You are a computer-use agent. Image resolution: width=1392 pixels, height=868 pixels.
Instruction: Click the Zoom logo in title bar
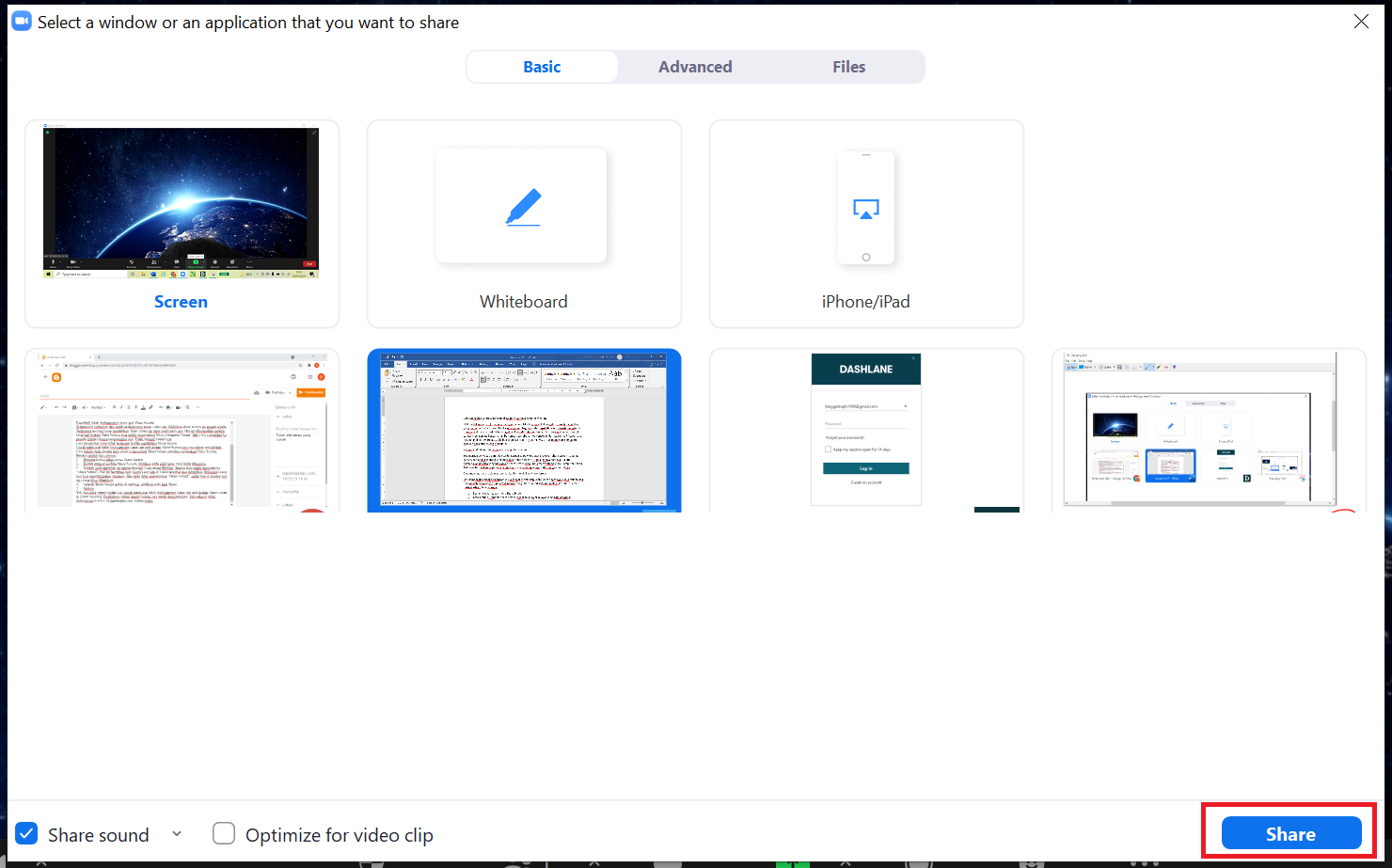pyautogui.click(x=22, y=22)
